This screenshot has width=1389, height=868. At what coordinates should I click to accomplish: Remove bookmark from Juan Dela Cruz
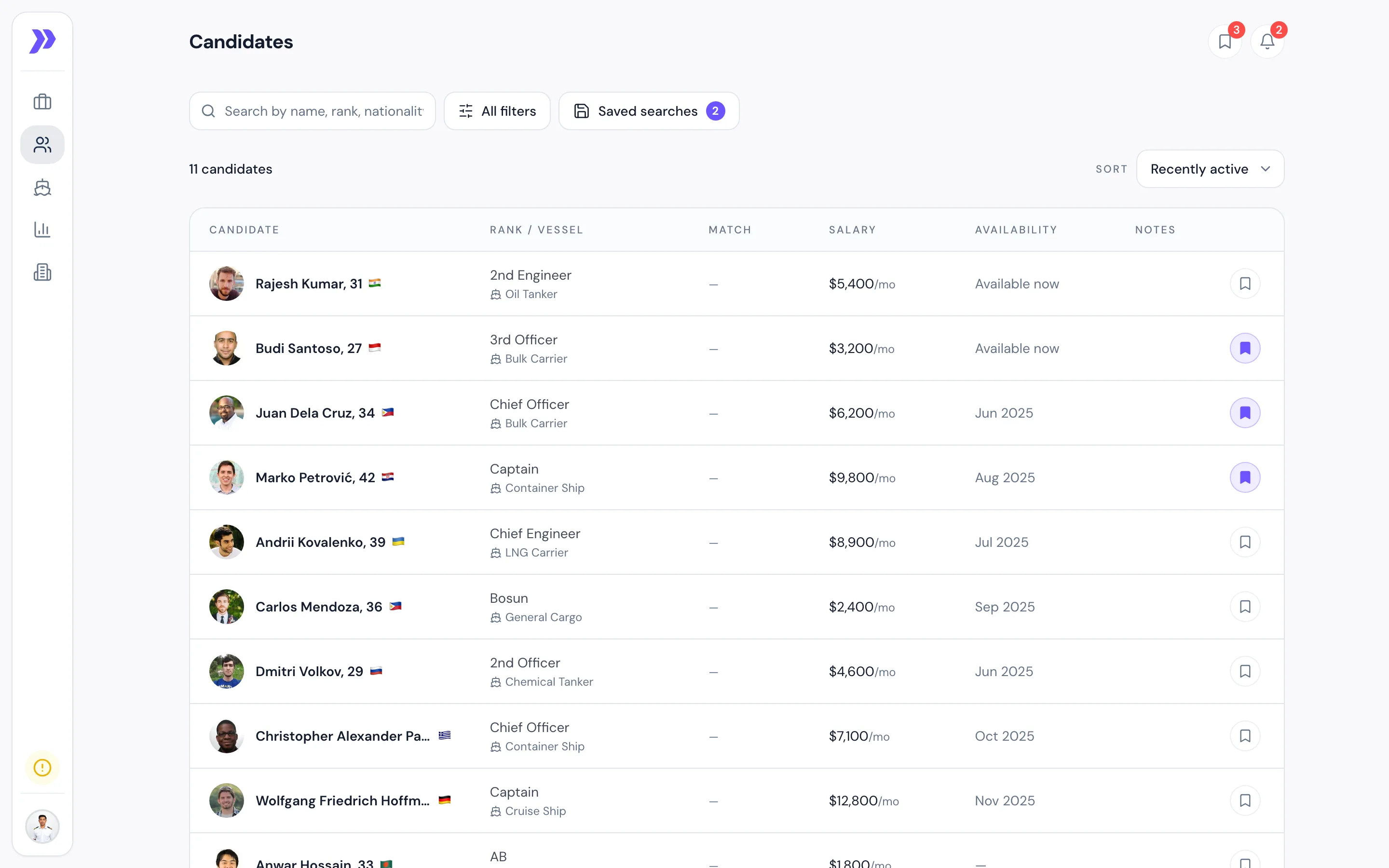[x=1245, y=413]
